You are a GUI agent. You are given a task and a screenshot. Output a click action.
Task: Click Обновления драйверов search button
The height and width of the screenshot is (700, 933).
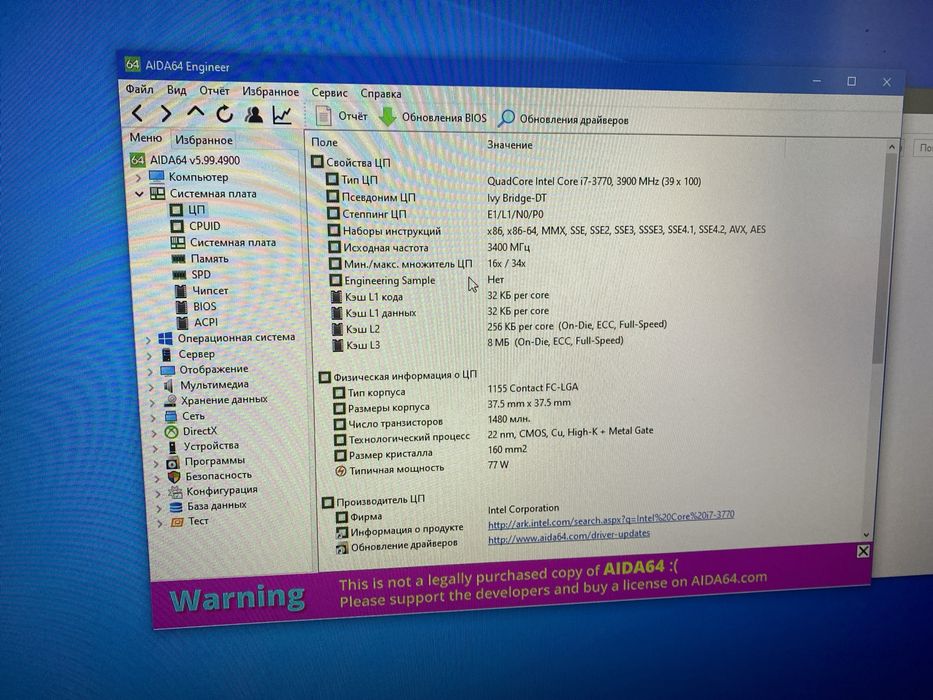click(563, 119)
